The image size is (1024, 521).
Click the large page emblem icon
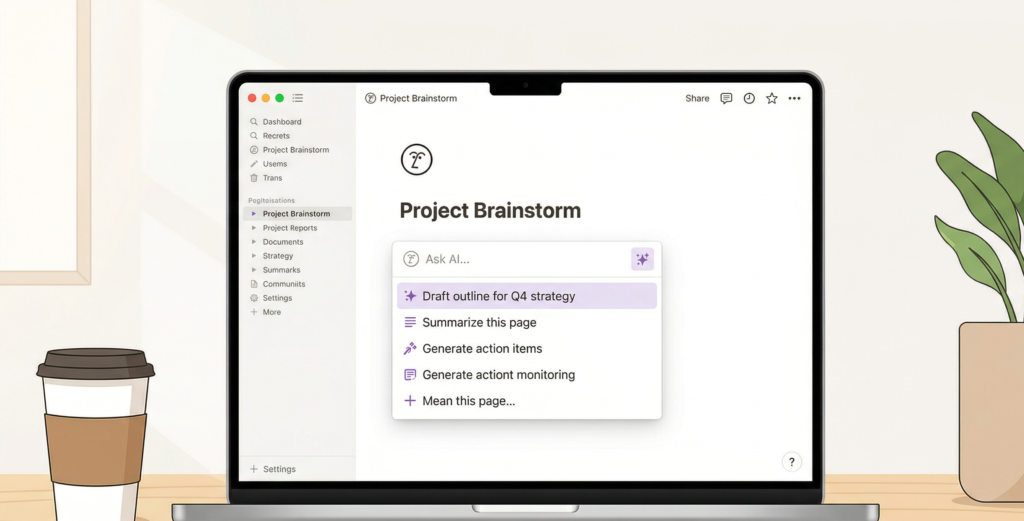click(416, 160)
